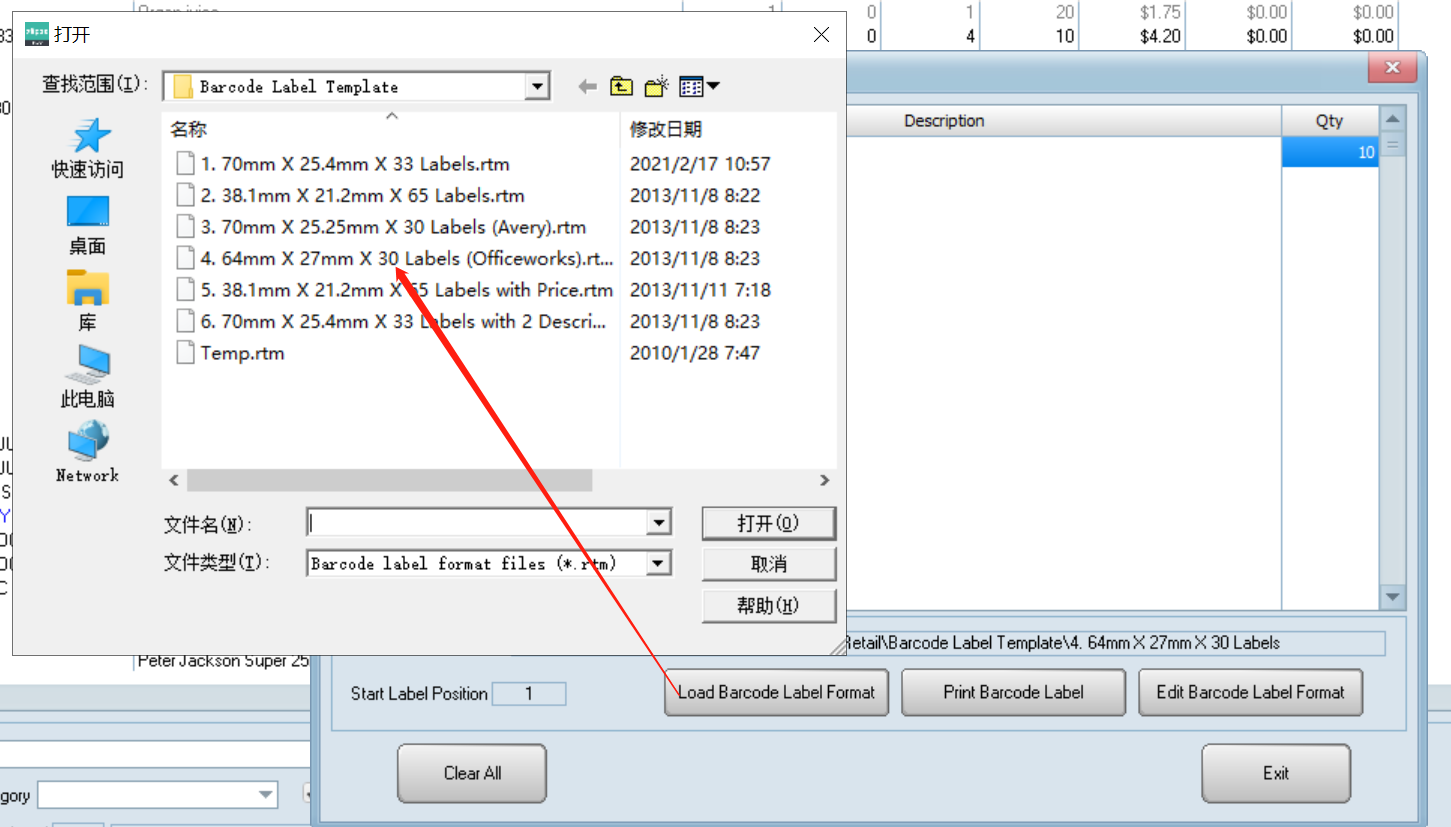Expand the Barcode label format file type dropdown
1451x827 pixels.
[659, 563]
